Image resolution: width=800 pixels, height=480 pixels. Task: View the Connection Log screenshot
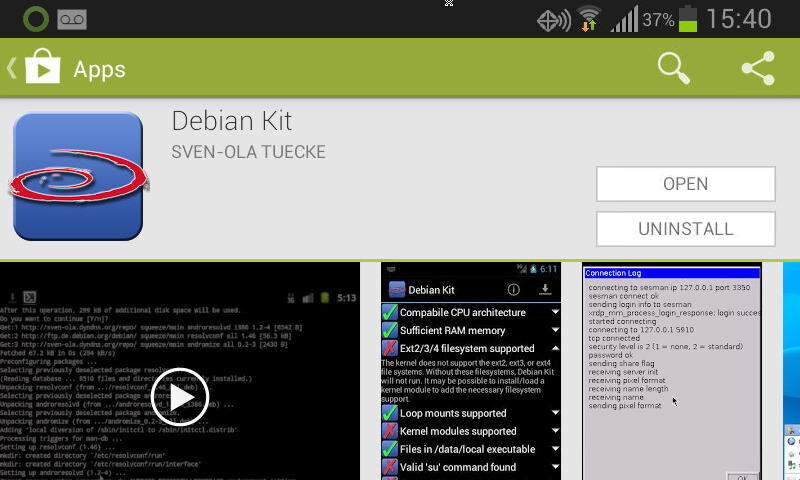point(672,371)
